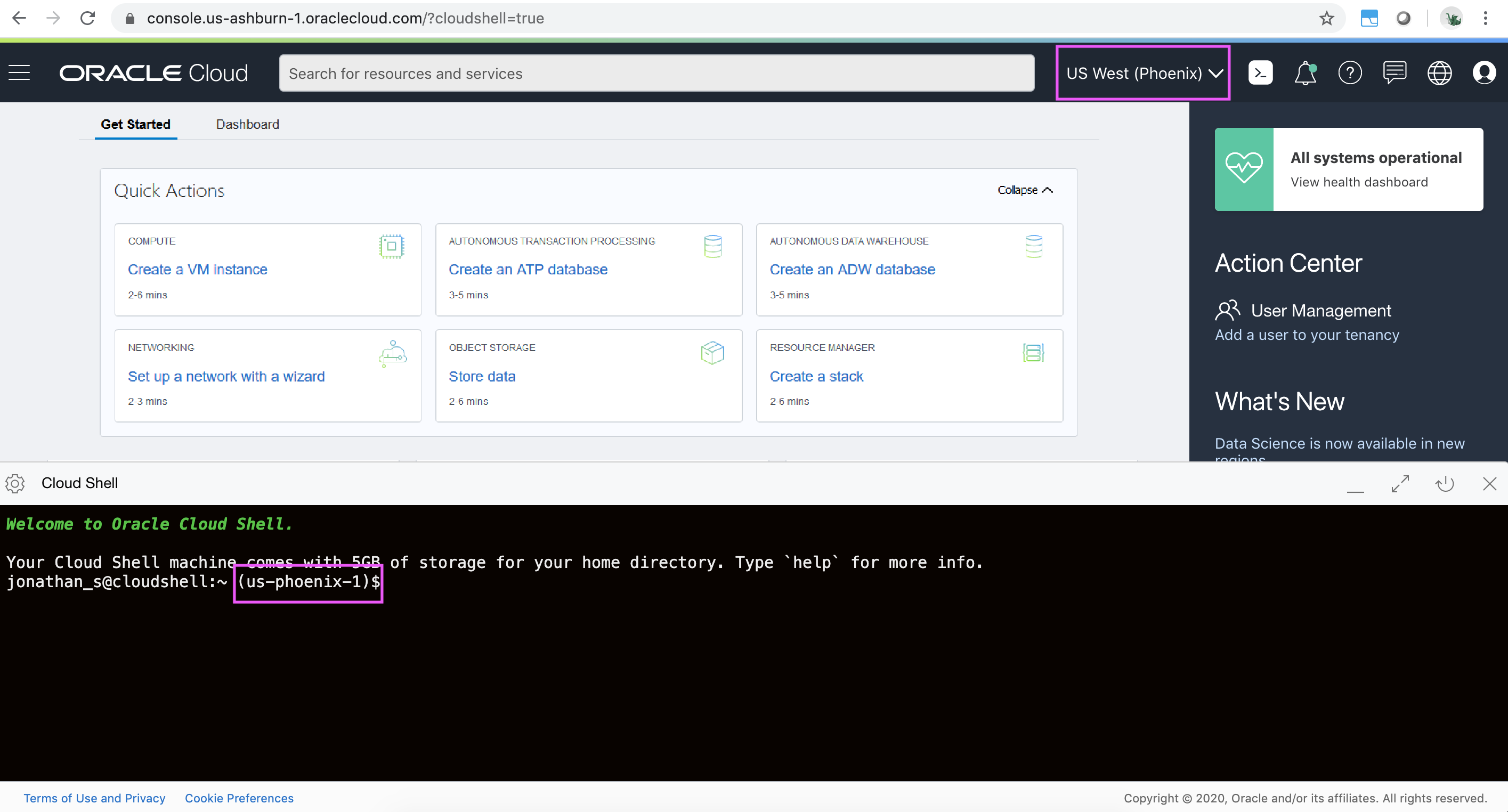Click the Cloud Shell terminal icon

pyautogui.click(x=1260, y=73)
